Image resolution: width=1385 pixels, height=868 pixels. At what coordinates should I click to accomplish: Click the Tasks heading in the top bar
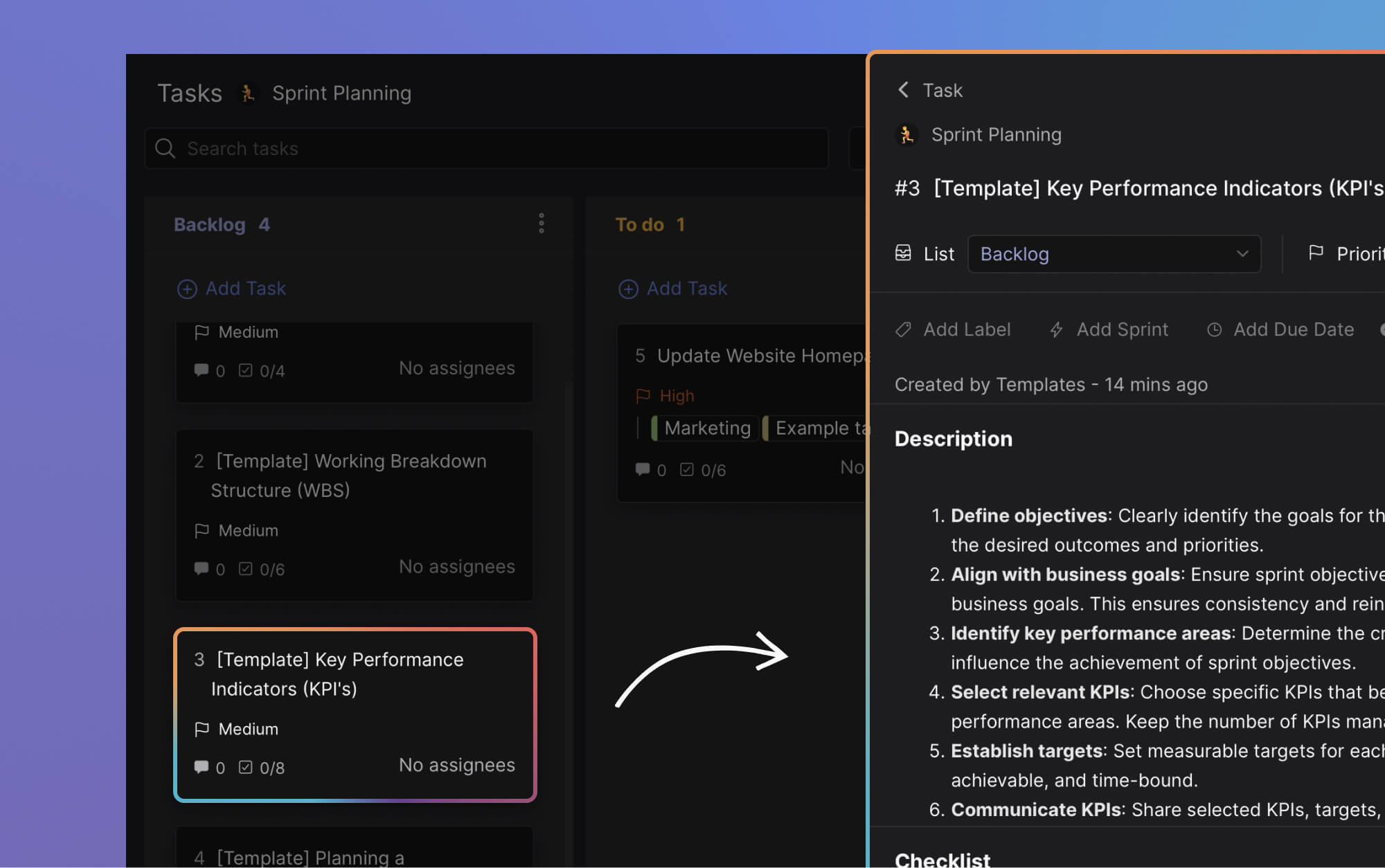189,92
